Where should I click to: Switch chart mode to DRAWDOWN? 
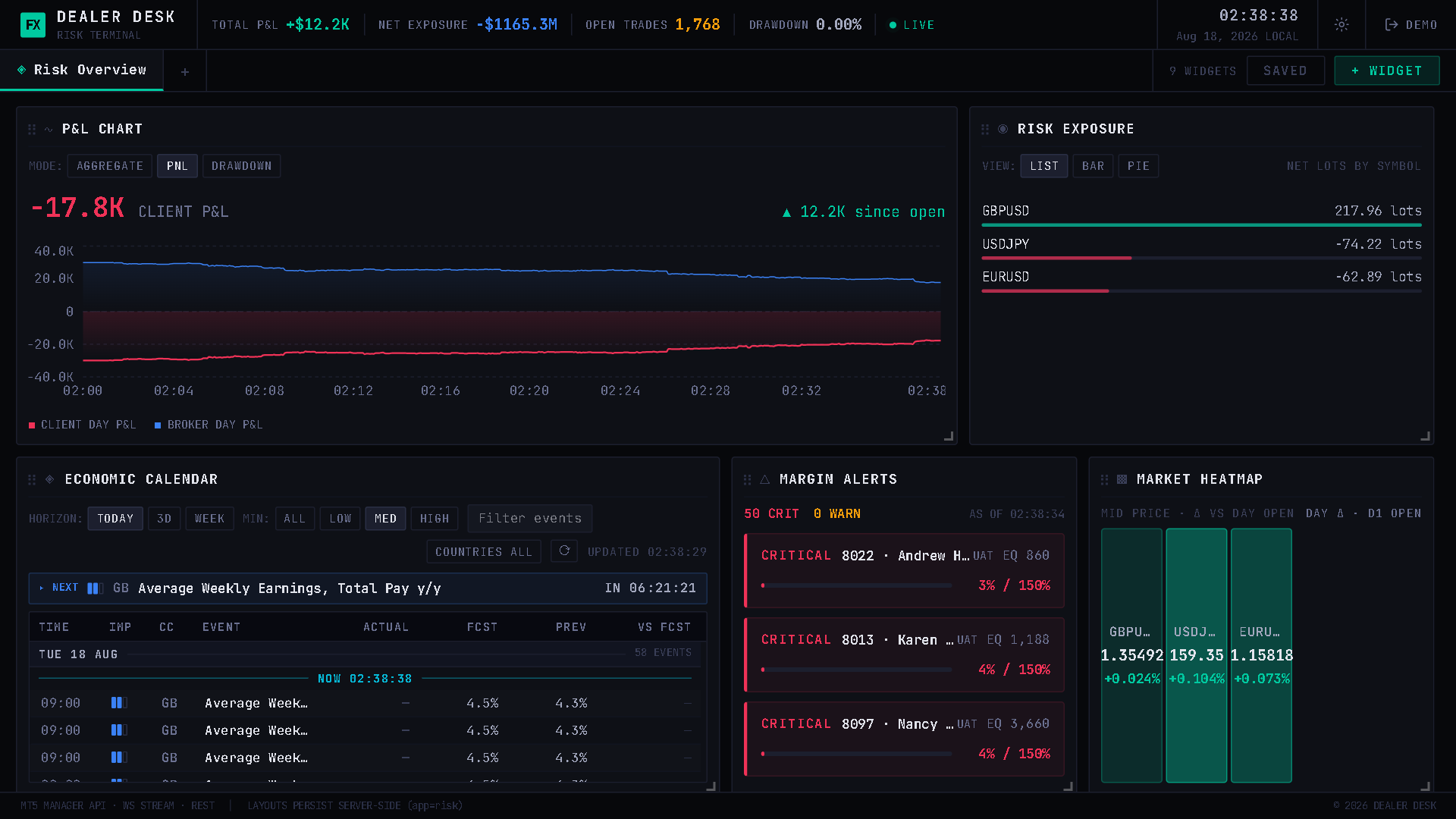242,166
